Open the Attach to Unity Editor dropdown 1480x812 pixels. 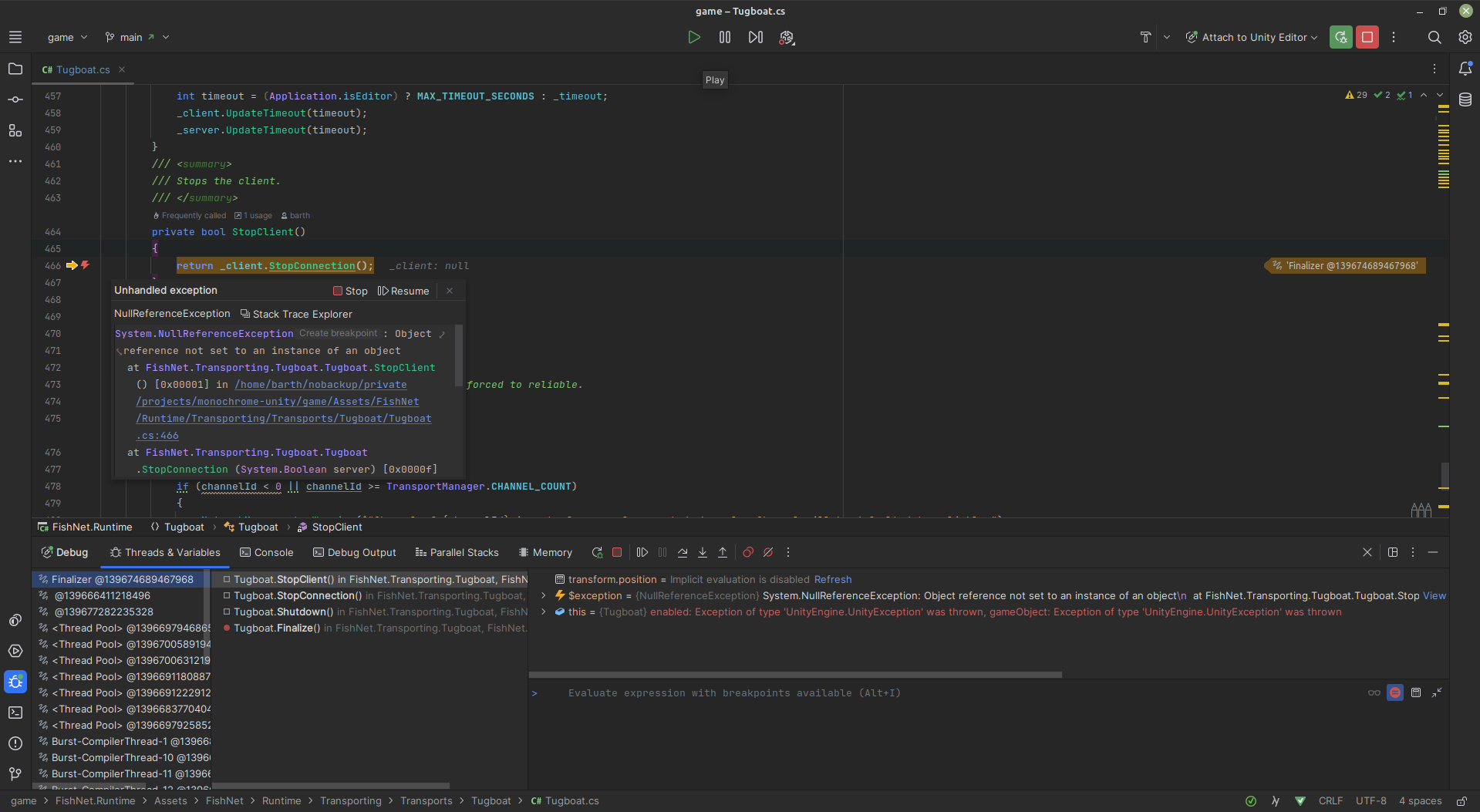coord(1252,37)
